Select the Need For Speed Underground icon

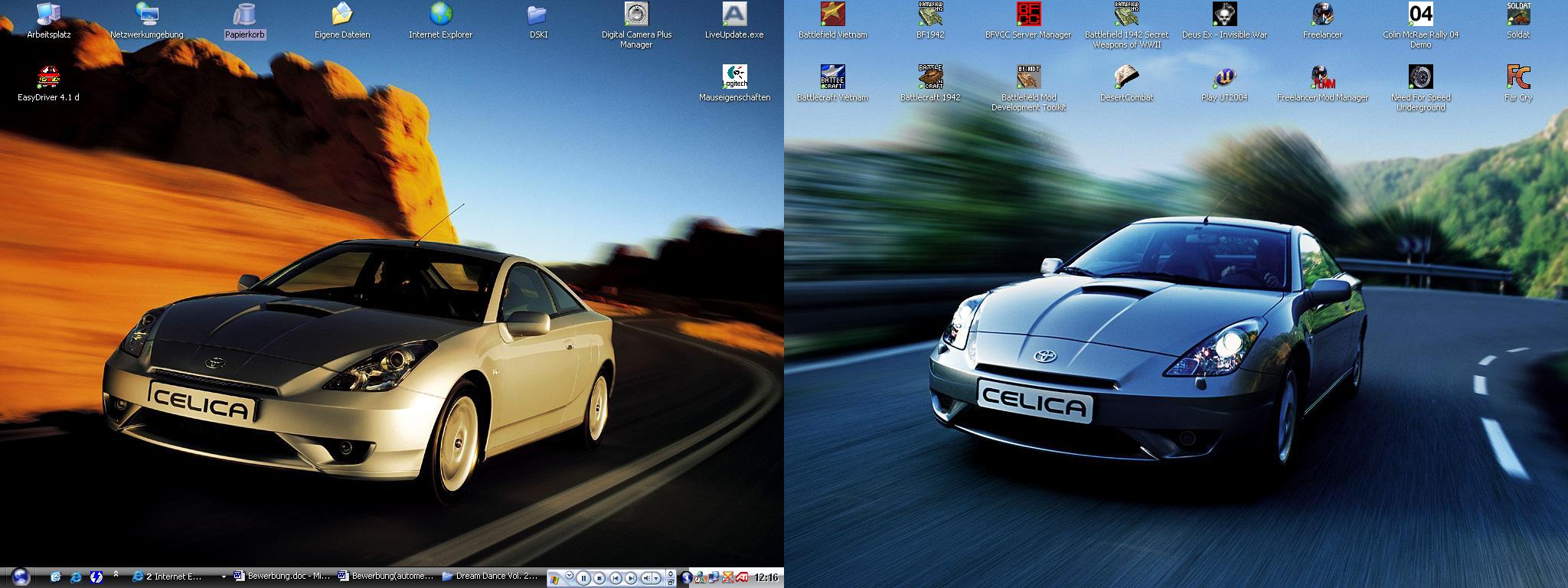click(x=1420, y=77)
